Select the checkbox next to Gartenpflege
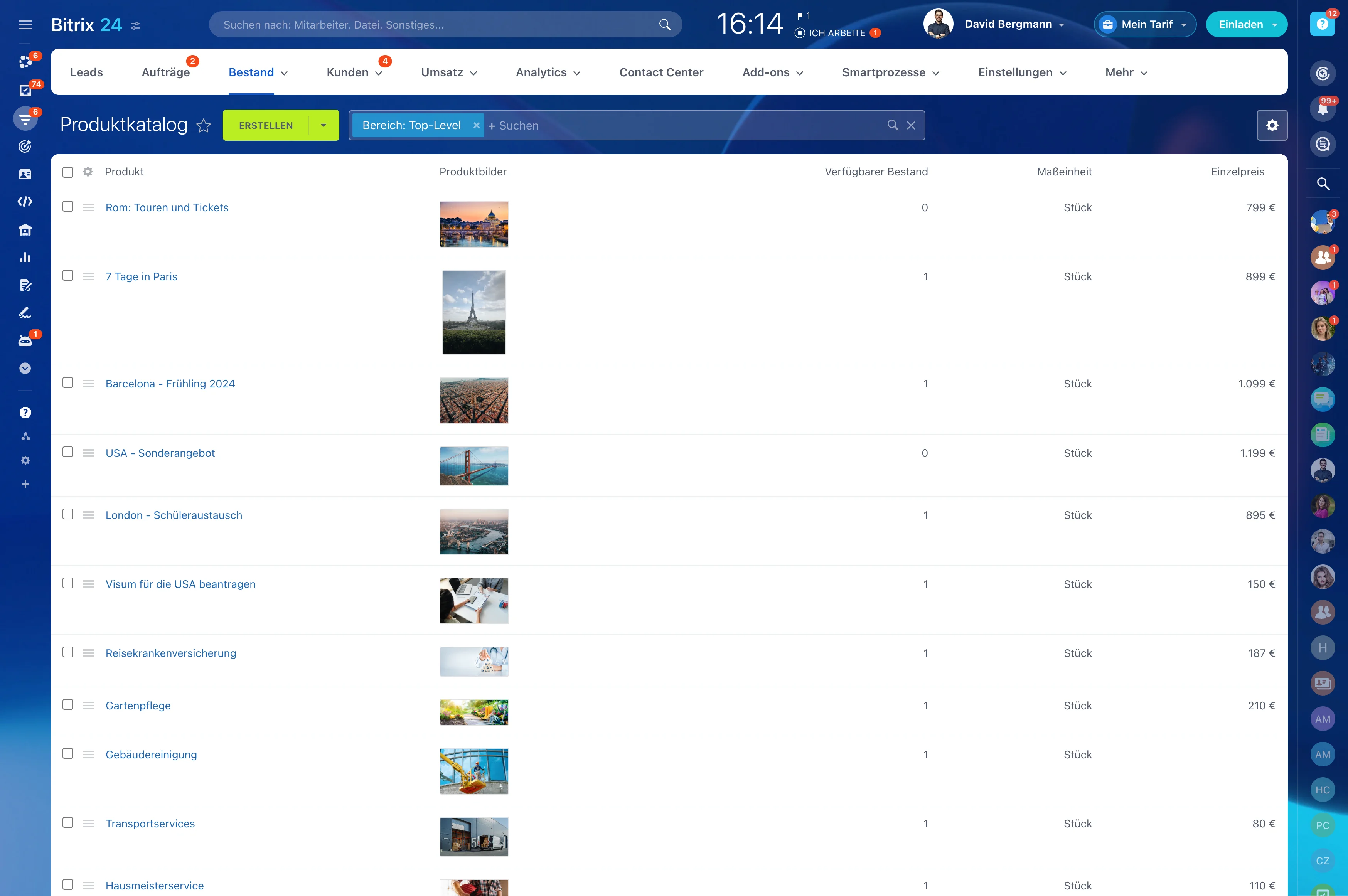This screenshot has width=1348, height=896. [x=68, y=706]
